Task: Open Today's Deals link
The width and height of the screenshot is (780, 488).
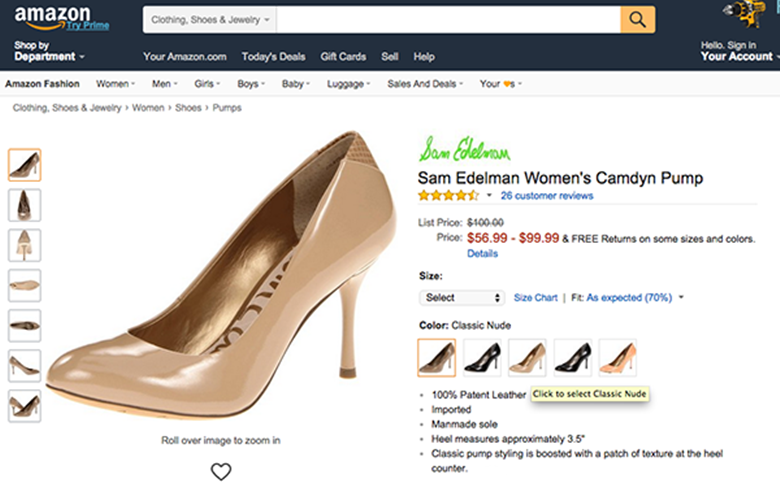Action: (273, 57)
